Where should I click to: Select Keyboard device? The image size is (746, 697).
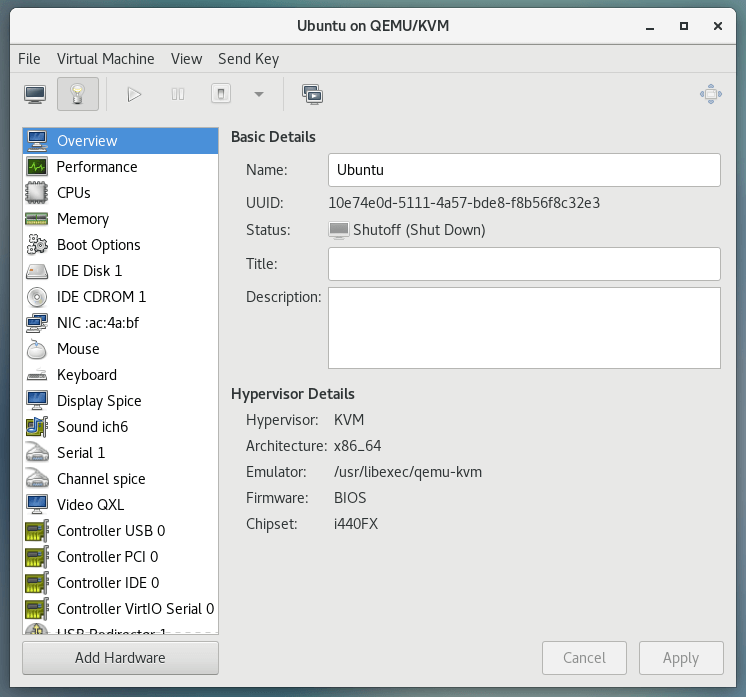pyautogui.click(x=120, y=375)
